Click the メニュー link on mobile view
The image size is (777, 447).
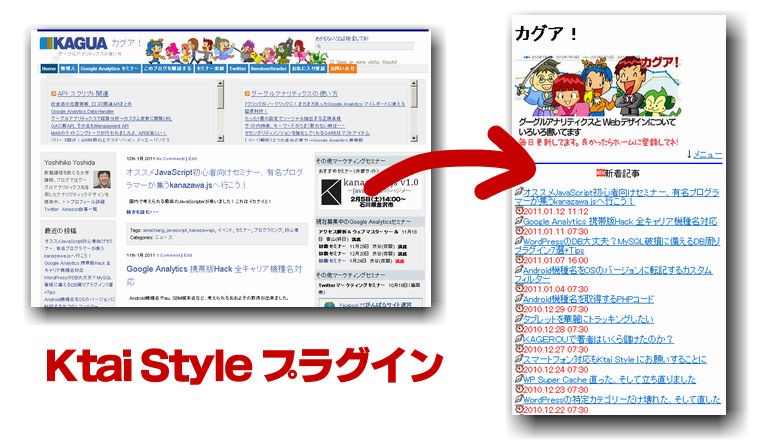(x=707, y=155)
